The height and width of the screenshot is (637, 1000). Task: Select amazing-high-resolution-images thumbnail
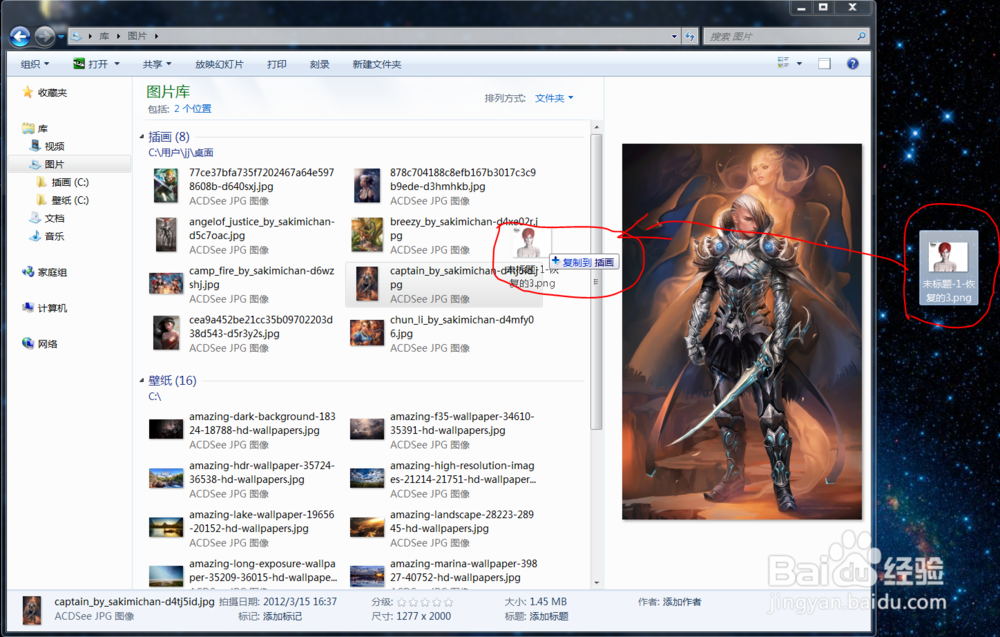(x=367, y=478)
